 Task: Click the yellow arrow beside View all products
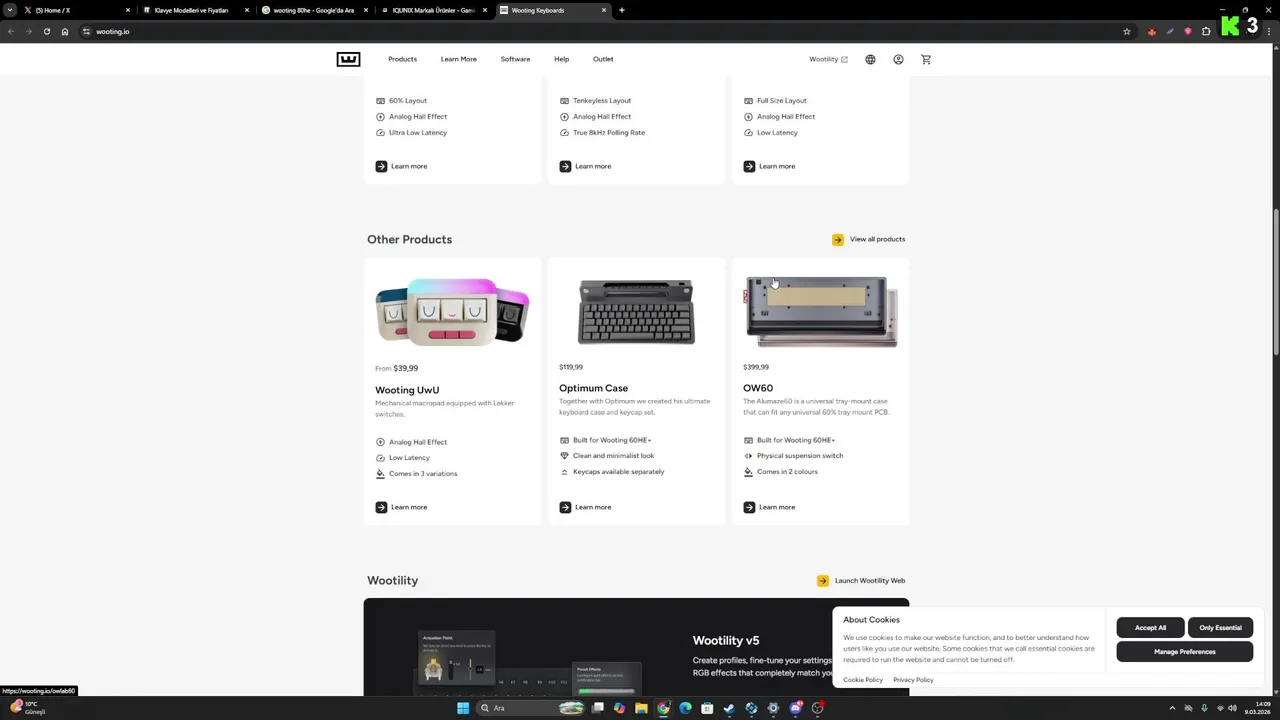click(838, 239)
